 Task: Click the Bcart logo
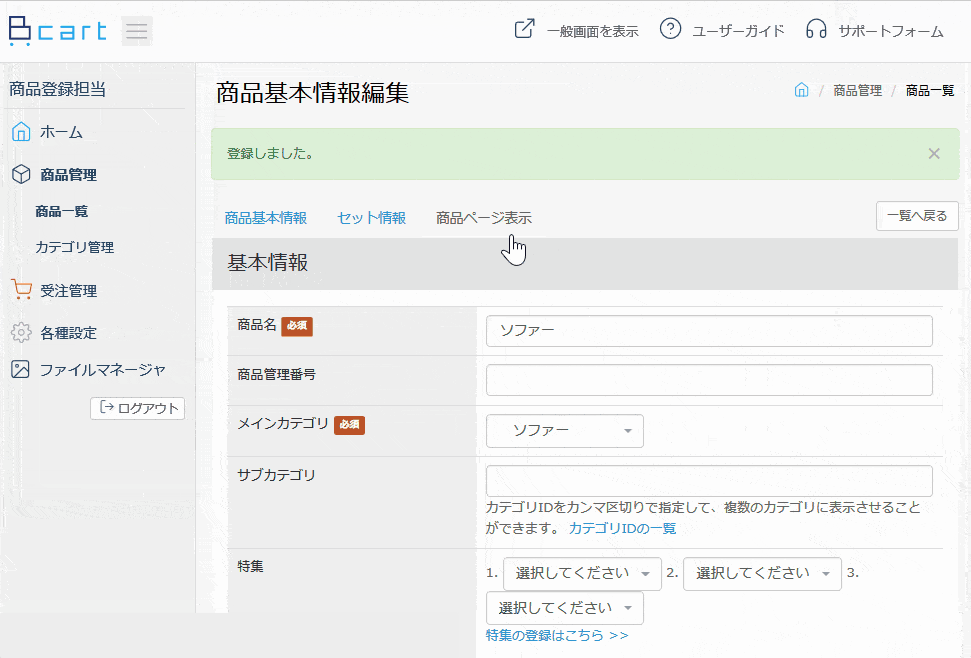(x=58, y=30)
